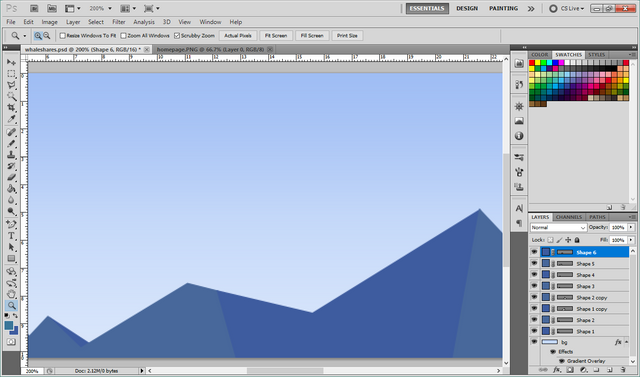Click the Fit Screen button

(x=276, y=36)
